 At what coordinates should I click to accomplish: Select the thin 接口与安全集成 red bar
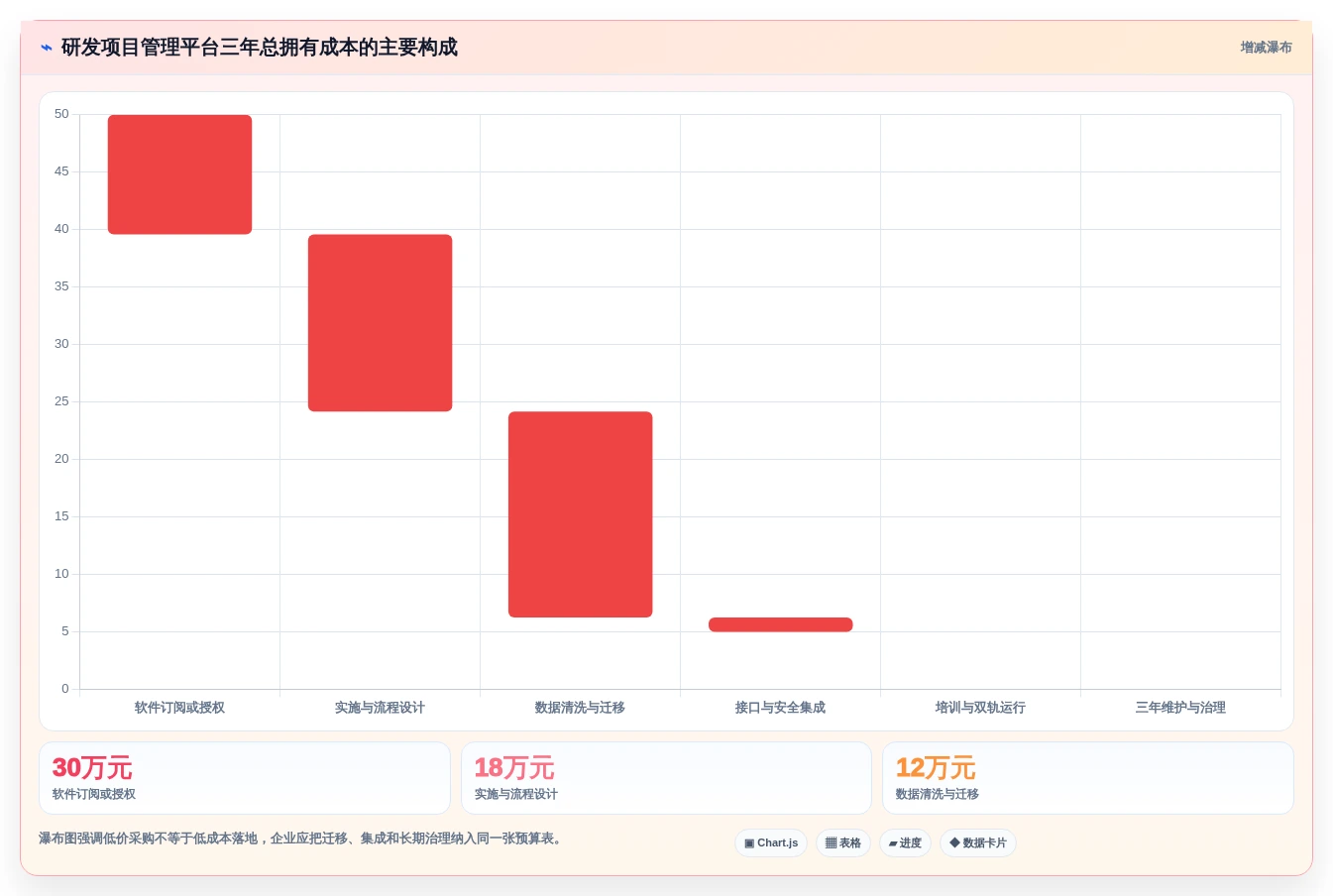(x=780, y=624)
